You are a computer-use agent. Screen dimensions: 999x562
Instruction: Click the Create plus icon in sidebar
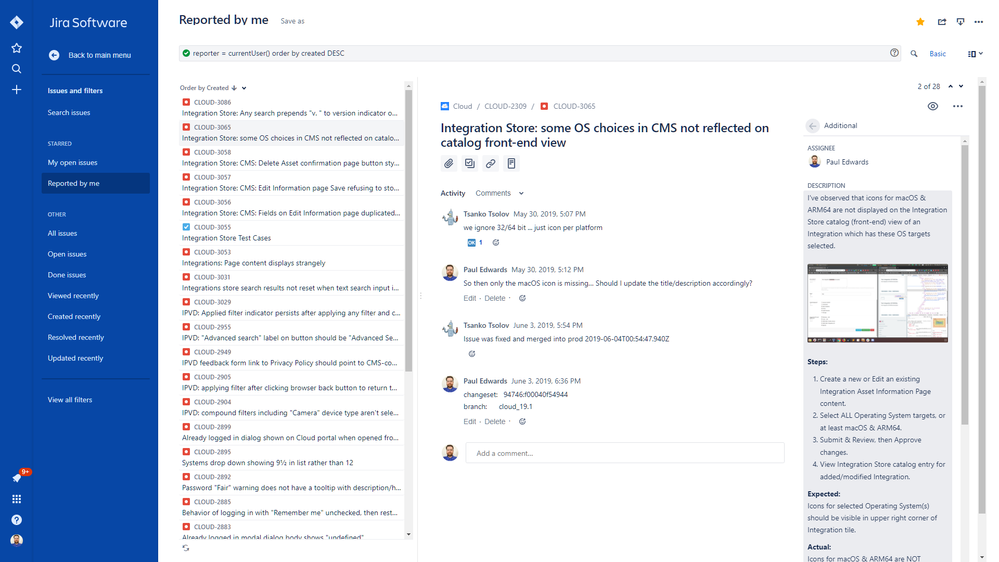pyautogui.click(x=17, y=90)
